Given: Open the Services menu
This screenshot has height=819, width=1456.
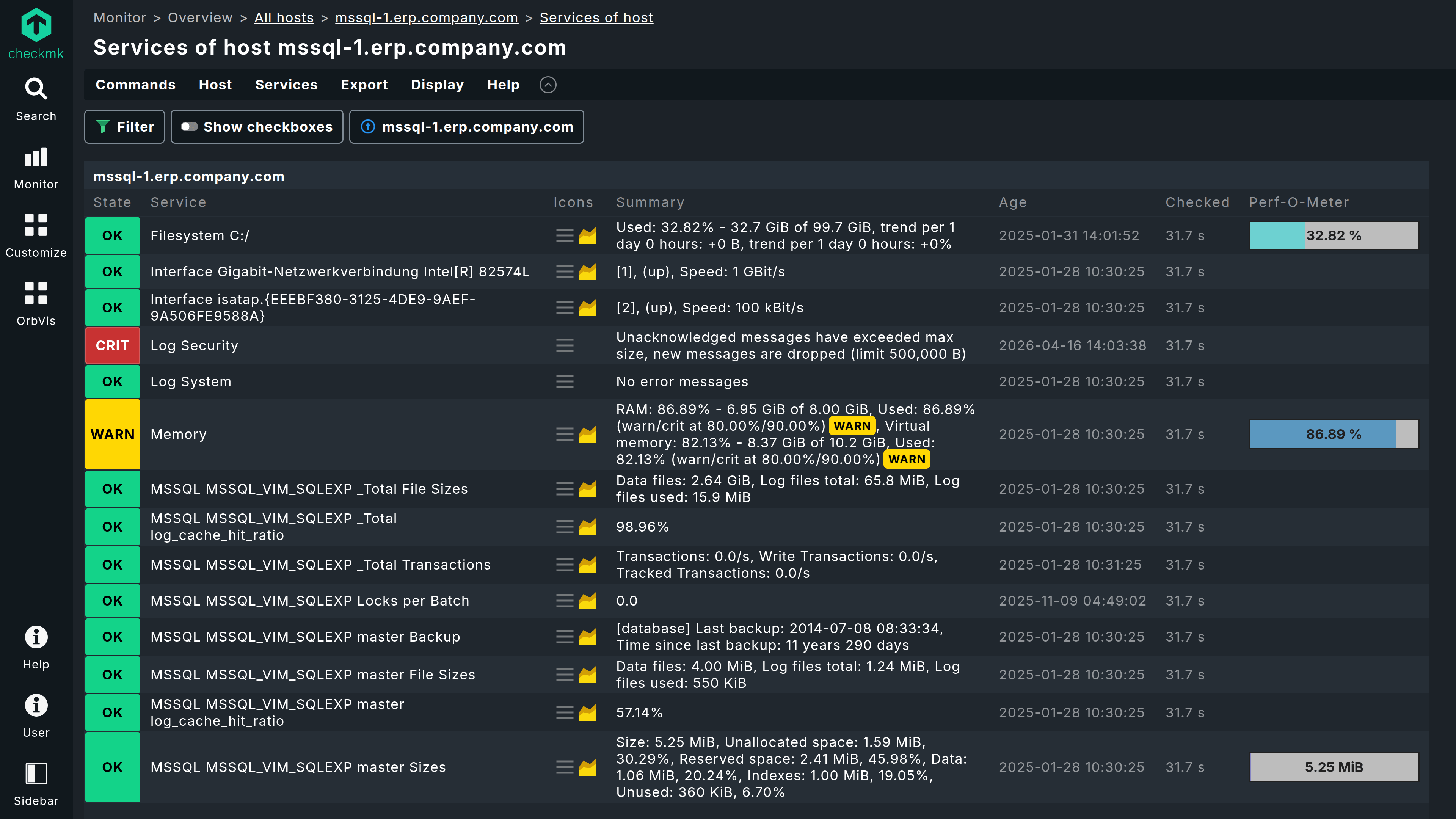Looking at the screenshot, I should tap(287, 85).
